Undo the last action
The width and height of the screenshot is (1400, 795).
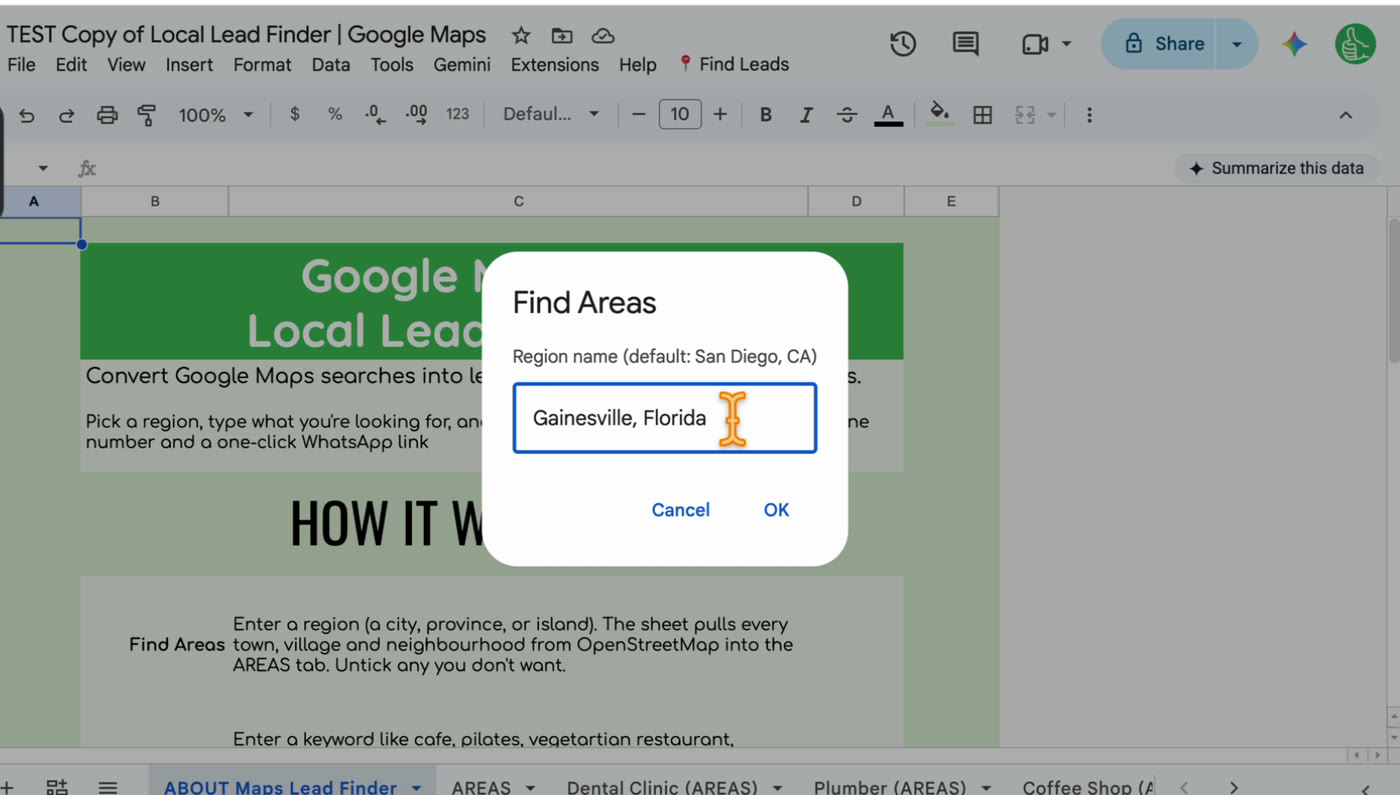click(x=27, y=115)
